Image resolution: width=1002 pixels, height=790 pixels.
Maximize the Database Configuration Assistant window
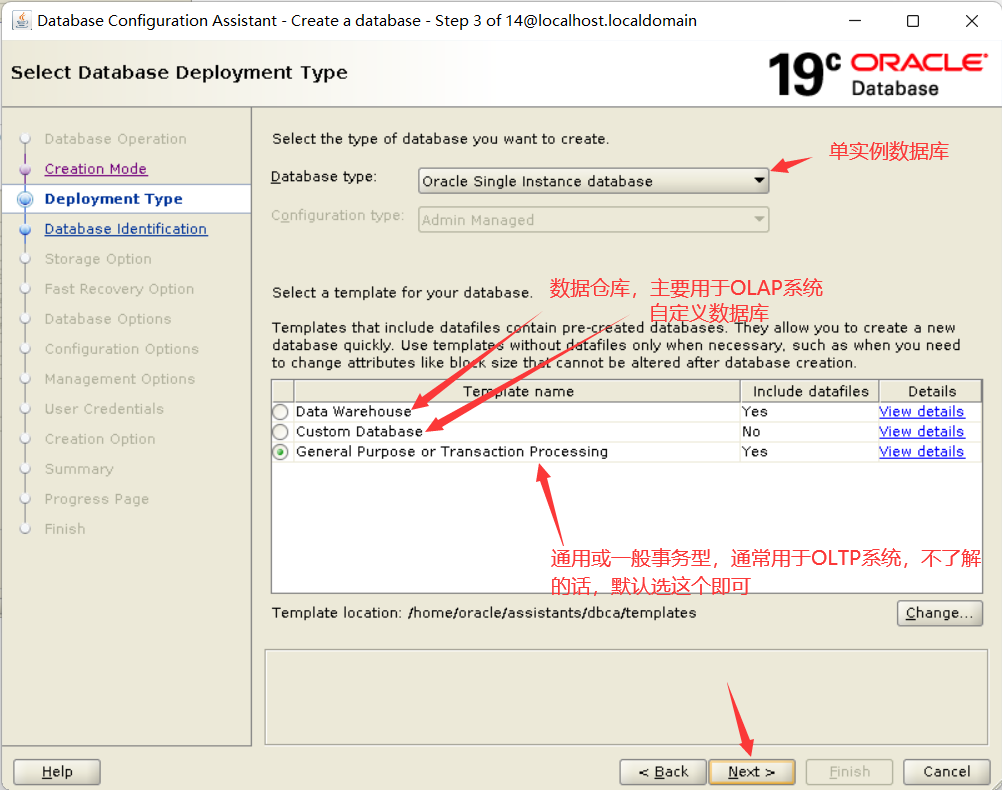[x=913, y=21]
